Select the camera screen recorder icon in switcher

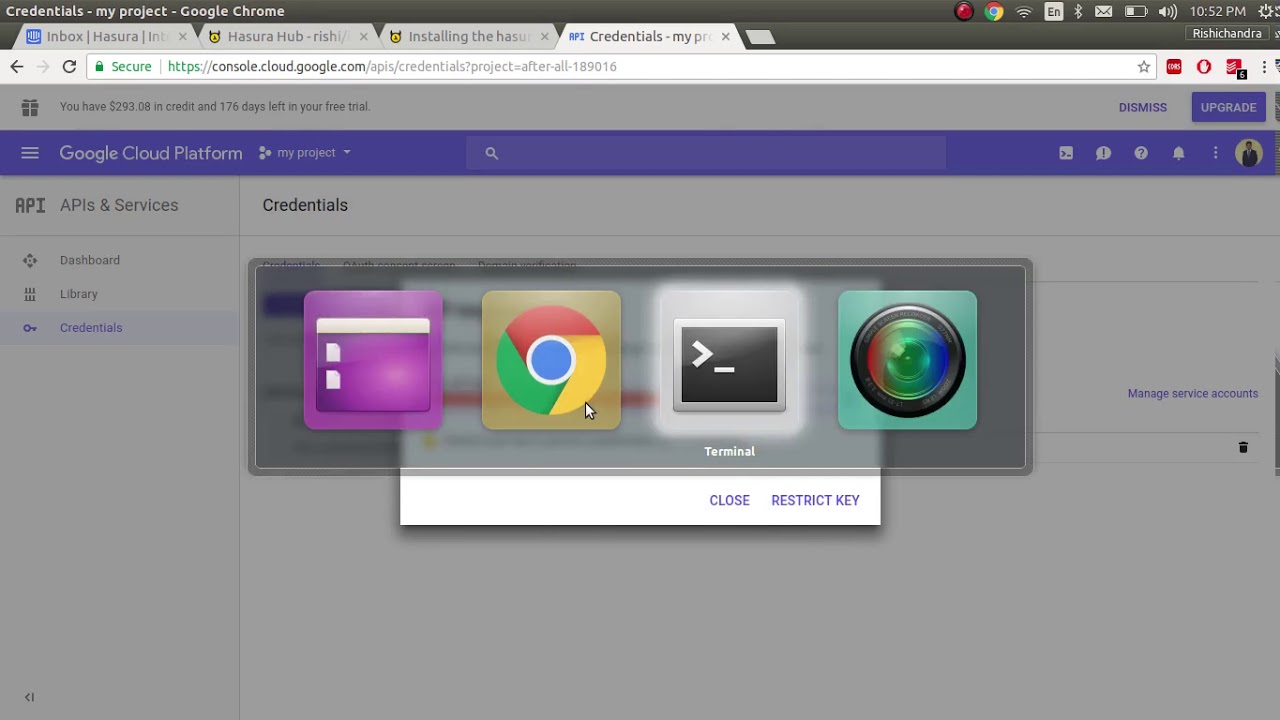click(x=907, y=360)
